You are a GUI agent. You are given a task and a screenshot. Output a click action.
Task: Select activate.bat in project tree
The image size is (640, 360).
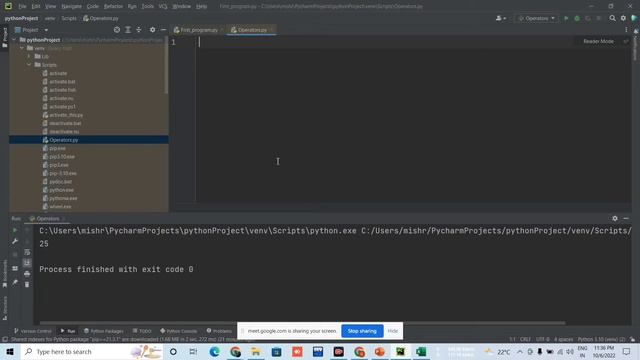pyautogui.click(x=62, y=82)
